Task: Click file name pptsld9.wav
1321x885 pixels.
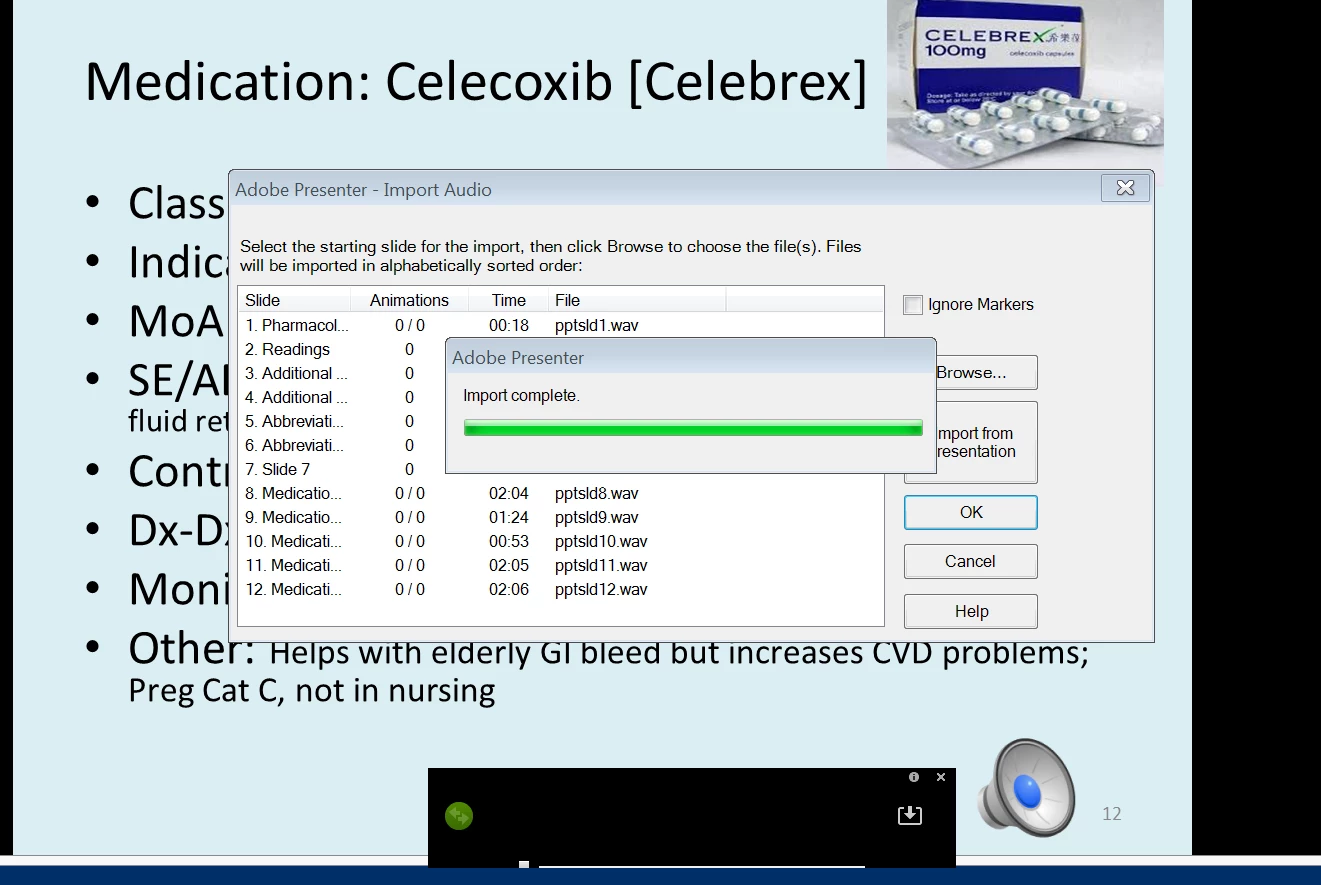Action: [x=597, y=517]
